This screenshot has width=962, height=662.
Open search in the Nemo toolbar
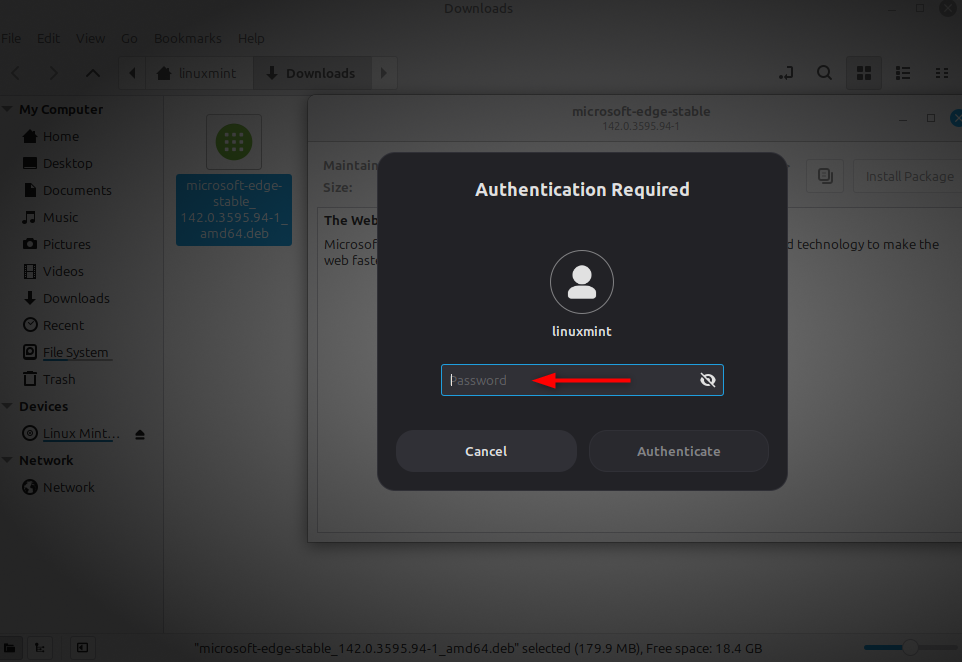(824, 72)
